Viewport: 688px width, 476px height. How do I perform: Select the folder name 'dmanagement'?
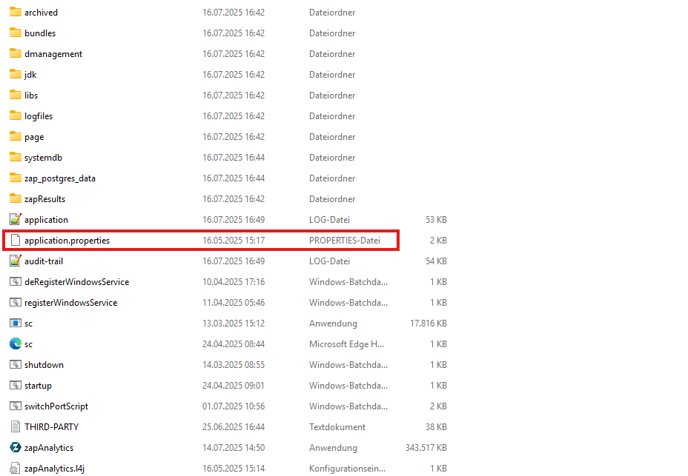click(x=54, y=54)
